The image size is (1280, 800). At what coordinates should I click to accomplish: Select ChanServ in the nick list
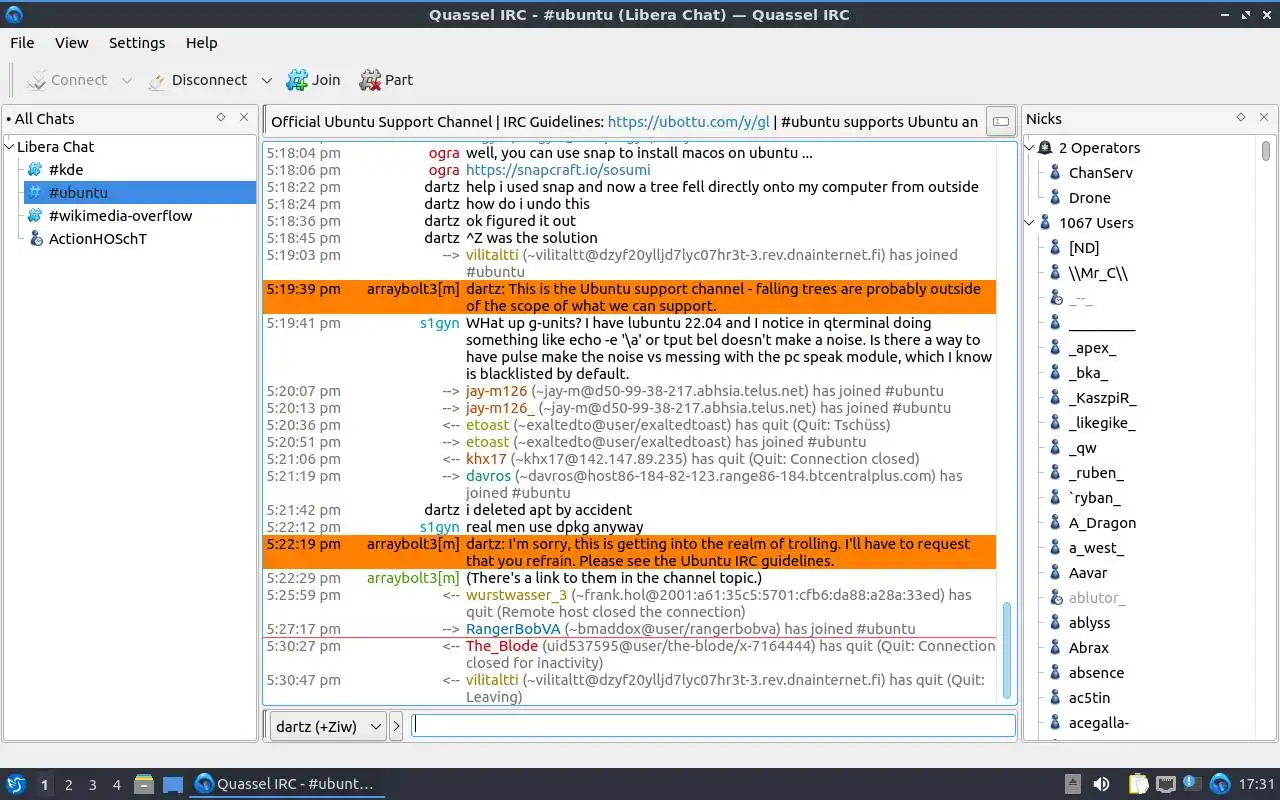[1101, 173]
